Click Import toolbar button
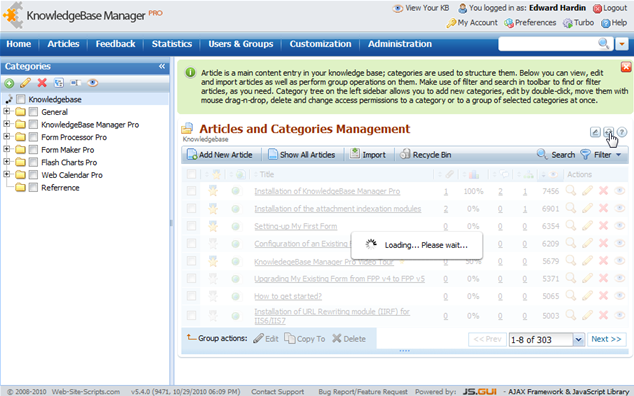This screenshot has width=634, height=396. (368, 155)
